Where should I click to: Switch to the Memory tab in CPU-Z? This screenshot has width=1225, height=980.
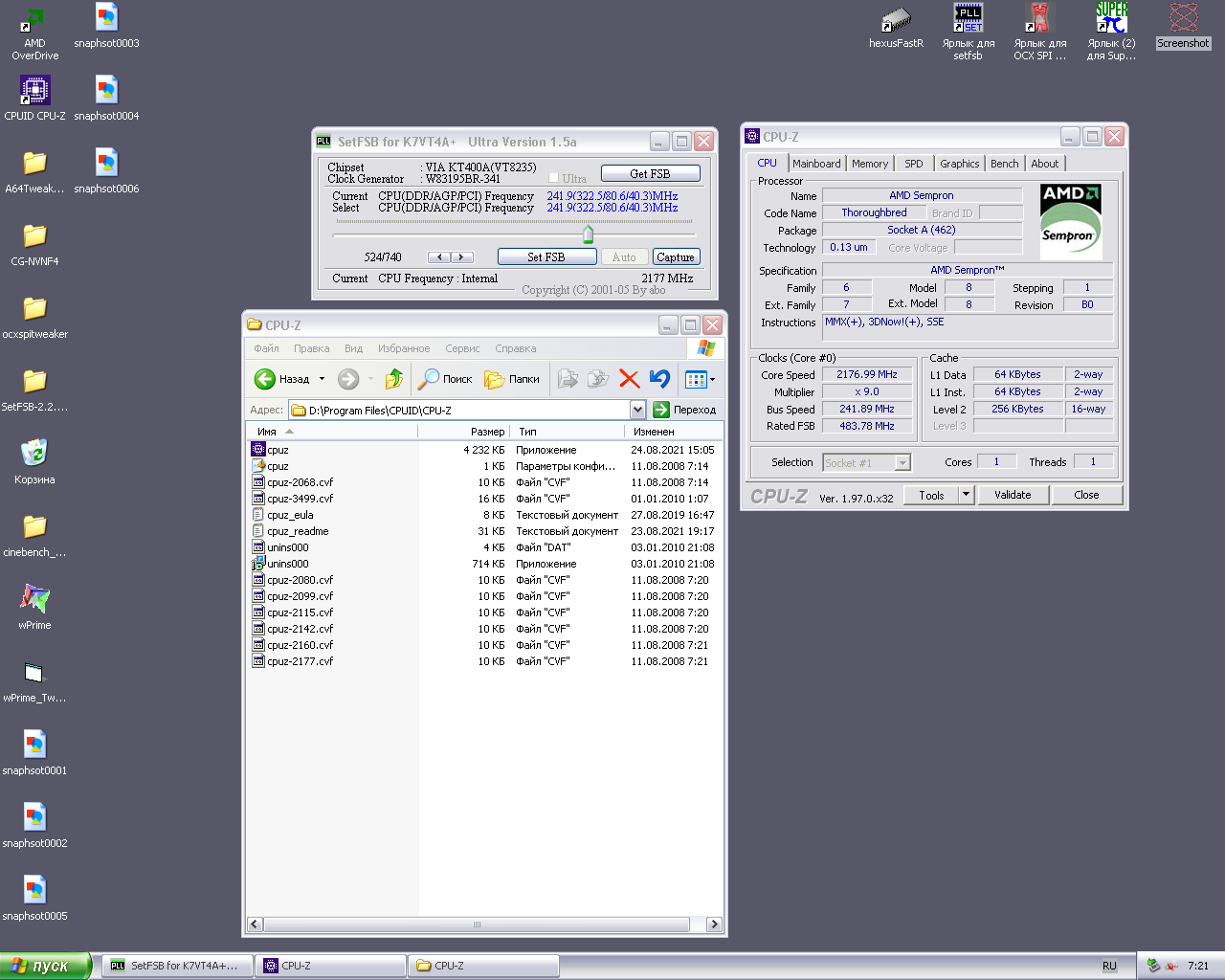coord(870,164)
